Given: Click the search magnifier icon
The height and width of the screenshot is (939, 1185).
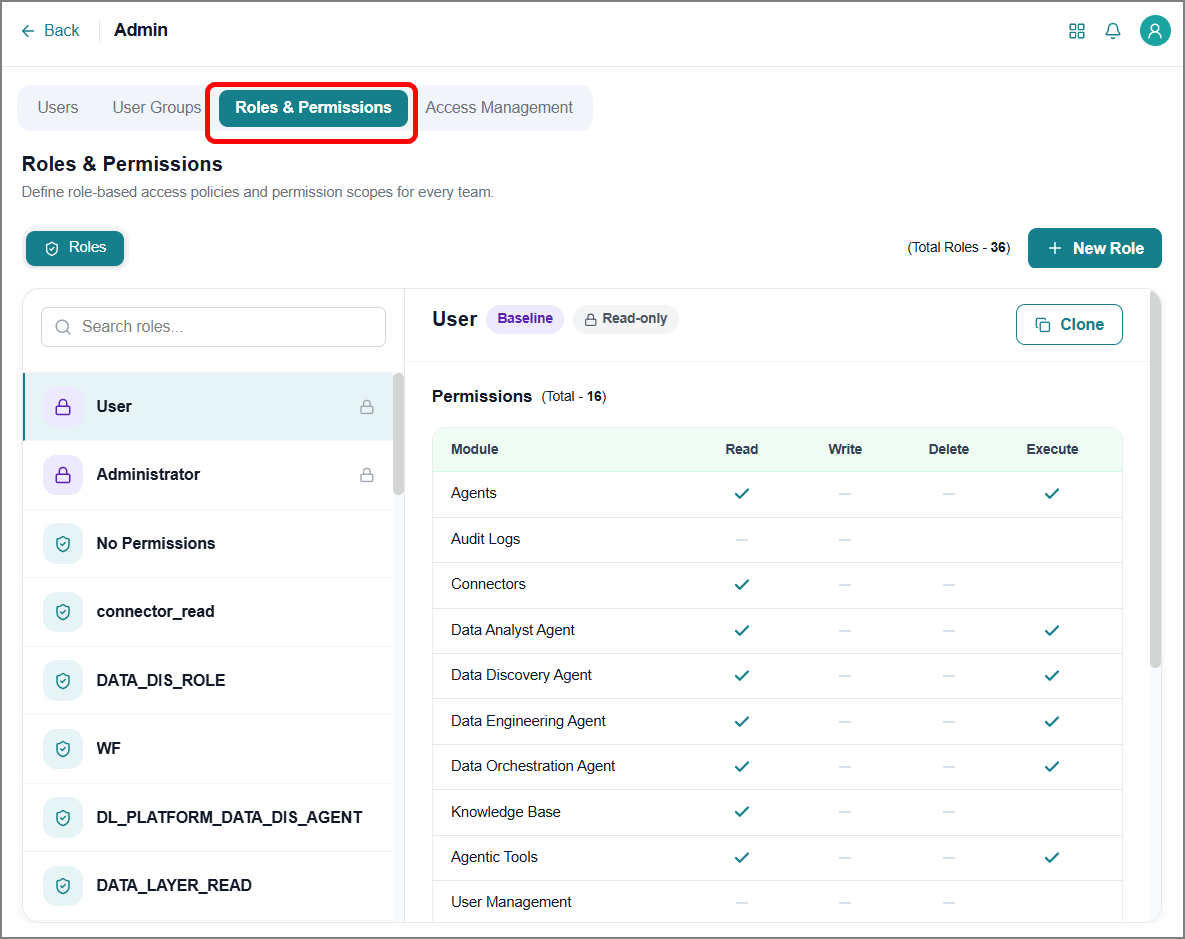Looking at the screenshot, I should coord(63,327).
